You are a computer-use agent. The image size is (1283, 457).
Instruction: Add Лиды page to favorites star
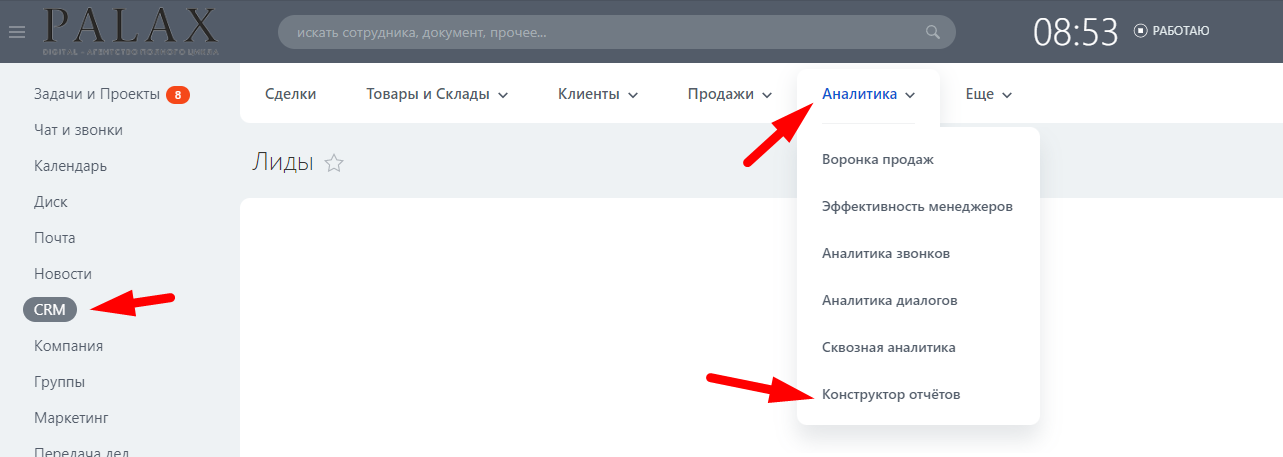click(334, 163)
